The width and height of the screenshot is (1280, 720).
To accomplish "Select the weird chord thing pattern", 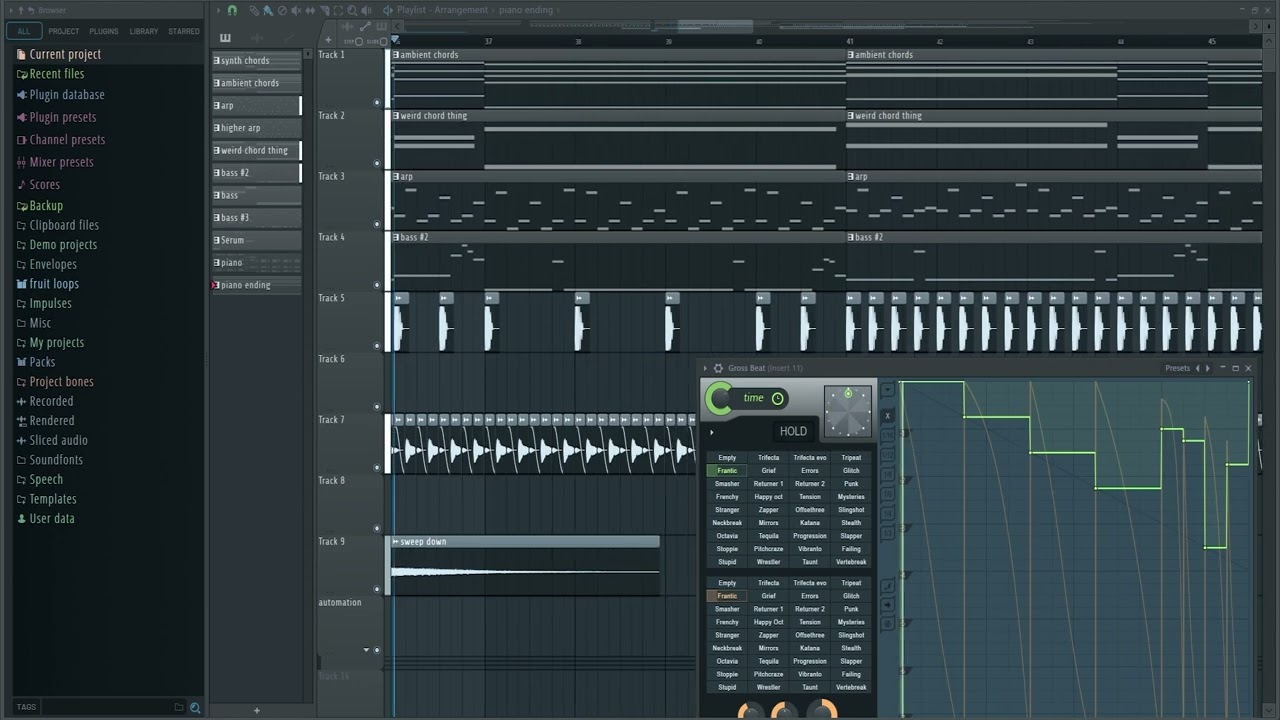I will coord(256,150).
